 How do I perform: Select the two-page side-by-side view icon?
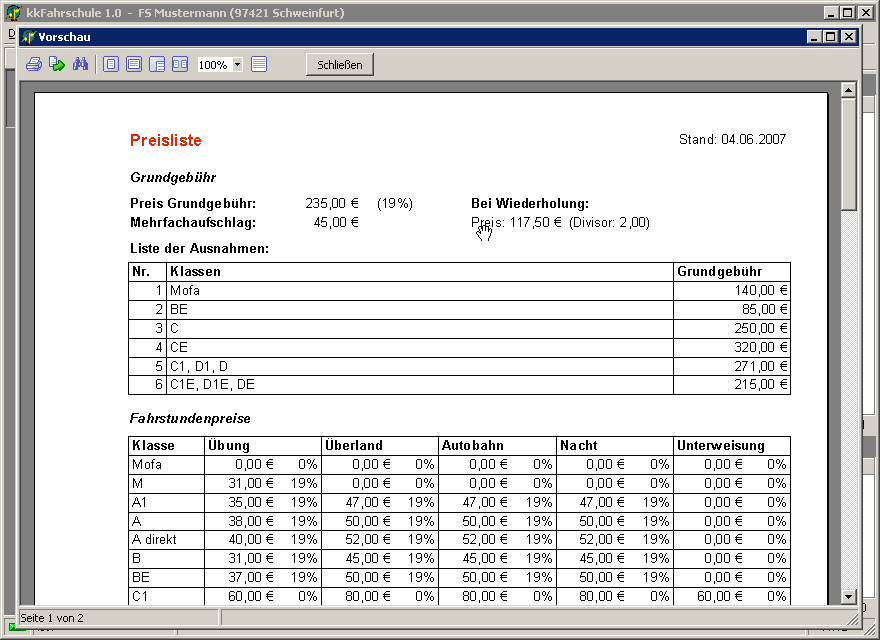(180, 64)
